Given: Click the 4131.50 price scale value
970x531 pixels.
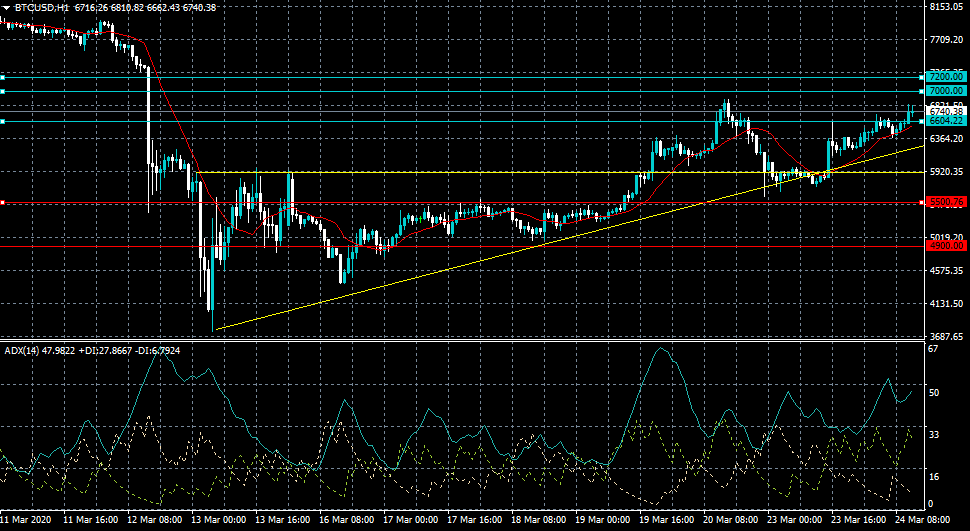Looking at the screenshot, I should pos(946,303).
